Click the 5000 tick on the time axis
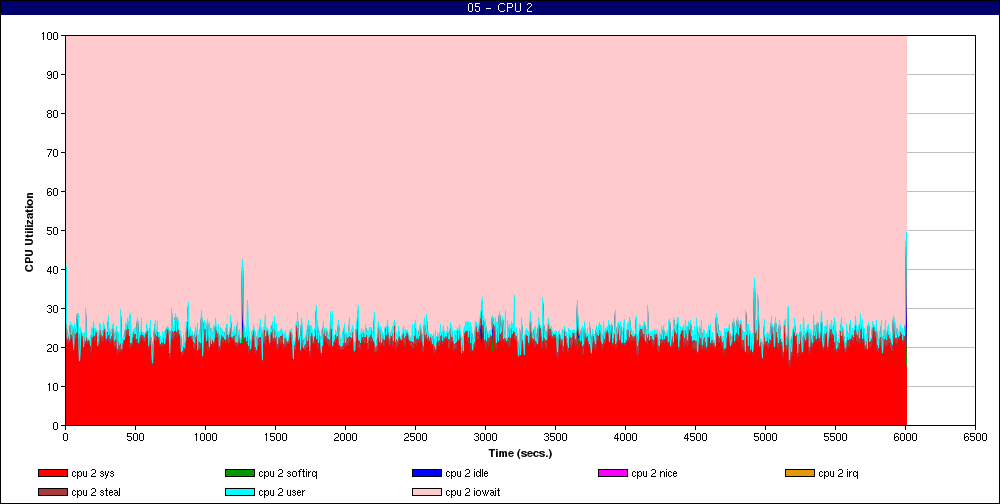Image resolution: width=1000 pixels, height=504 pixels. click(x=765, y=438)
